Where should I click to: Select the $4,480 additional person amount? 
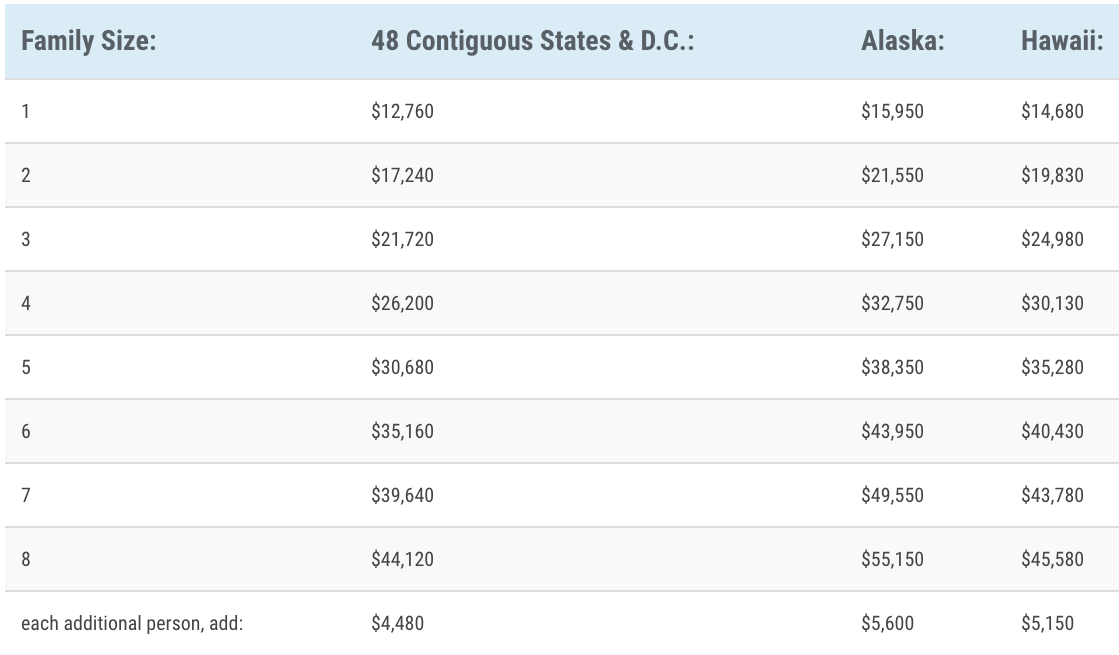tap(398, 624)
